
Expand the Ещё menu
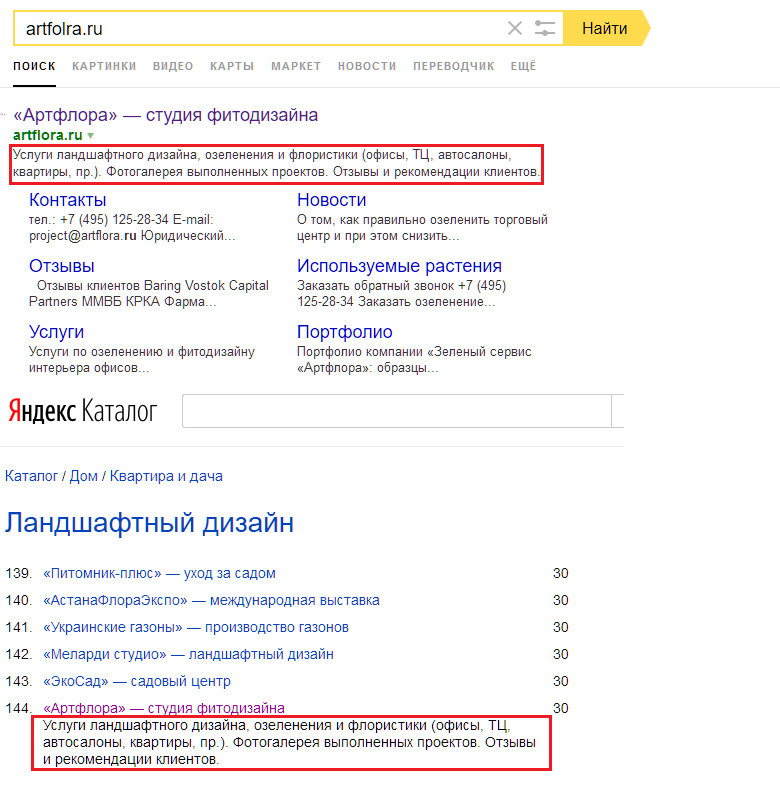tap(524, 66)
